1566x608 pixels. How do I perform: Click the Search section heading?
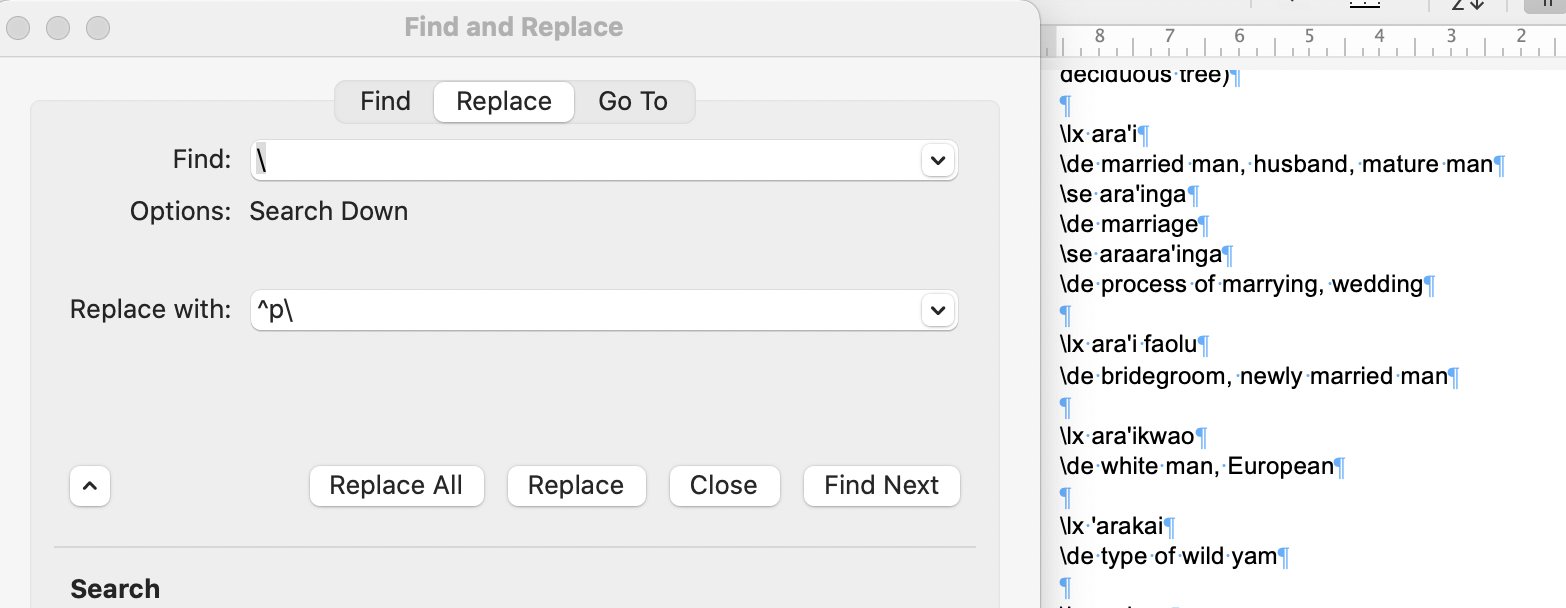114,588
